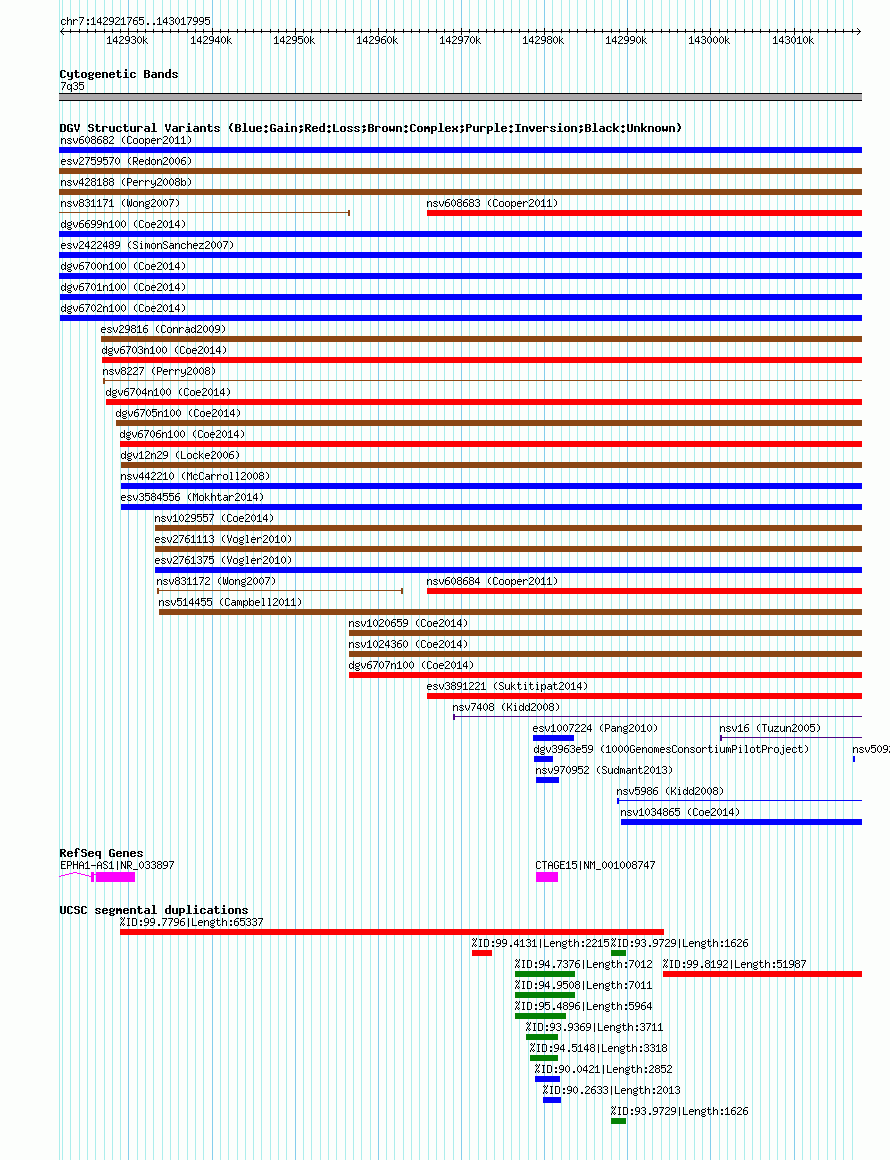Select nsv7408 (Kidd2008) inversion label
The height and width of the screenshot is (1160, 890).
(506, 707)
